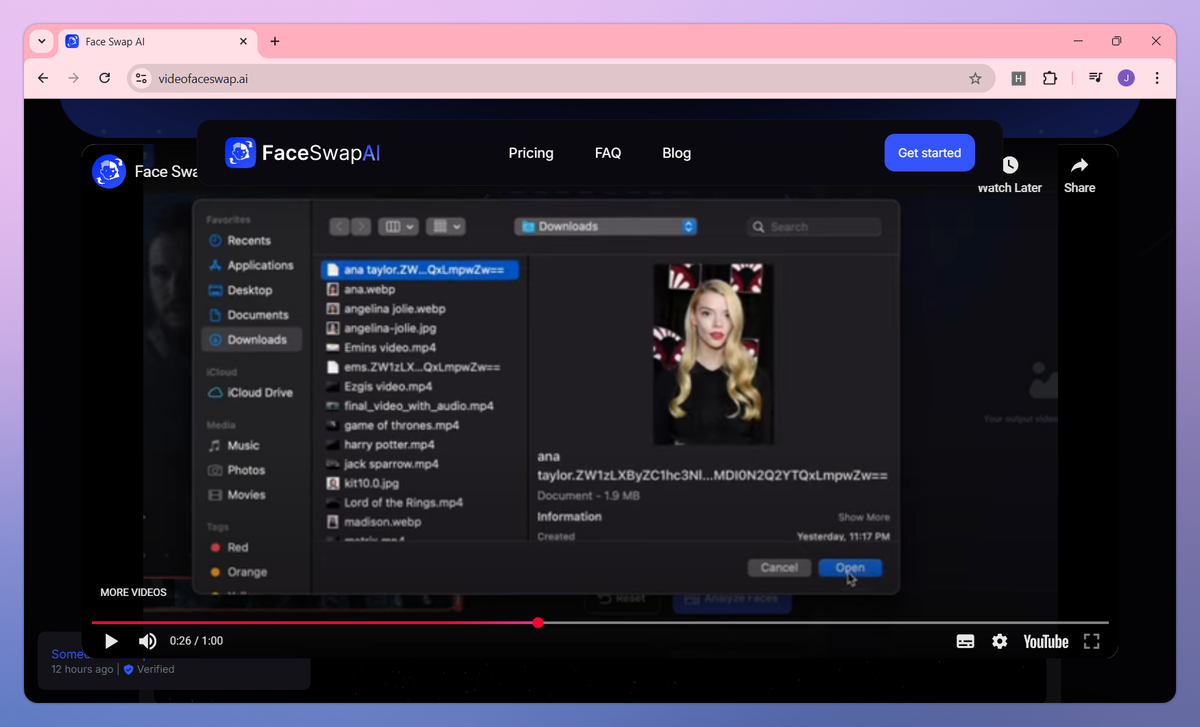Click the video channel avatar icon
Image resolution: width=1200 pixels, height=727 pixels.
pyautogui.click(x=108, y=171)
